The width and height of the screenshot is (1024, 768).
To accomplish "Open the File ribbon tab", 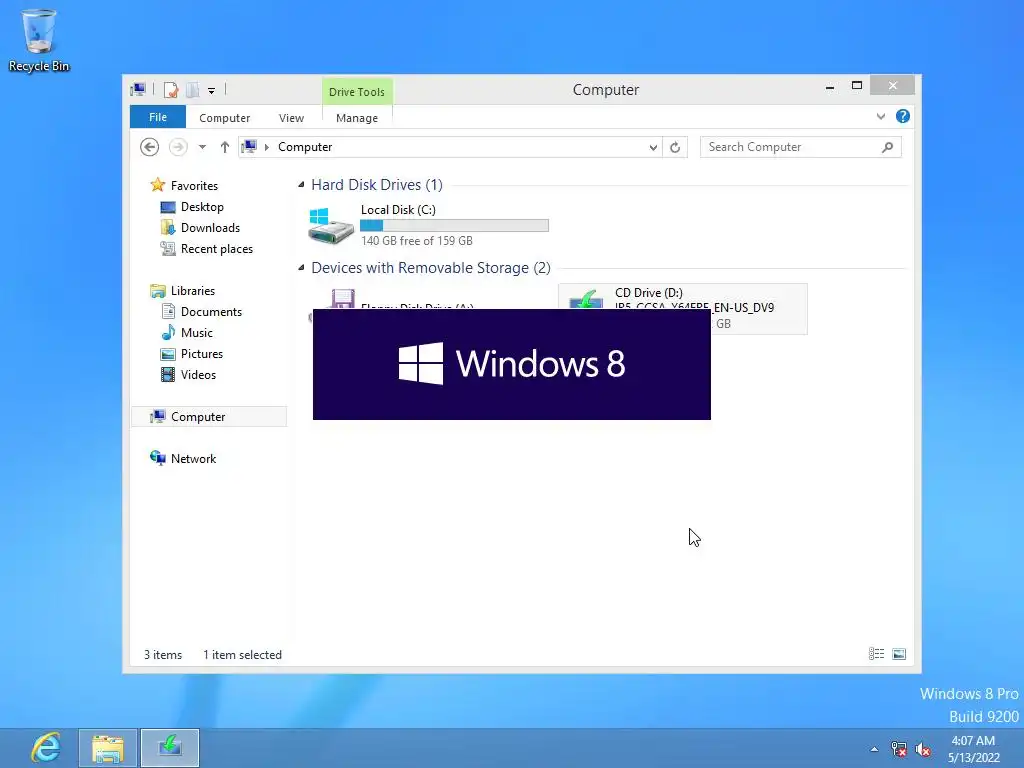I will (157, 117).
